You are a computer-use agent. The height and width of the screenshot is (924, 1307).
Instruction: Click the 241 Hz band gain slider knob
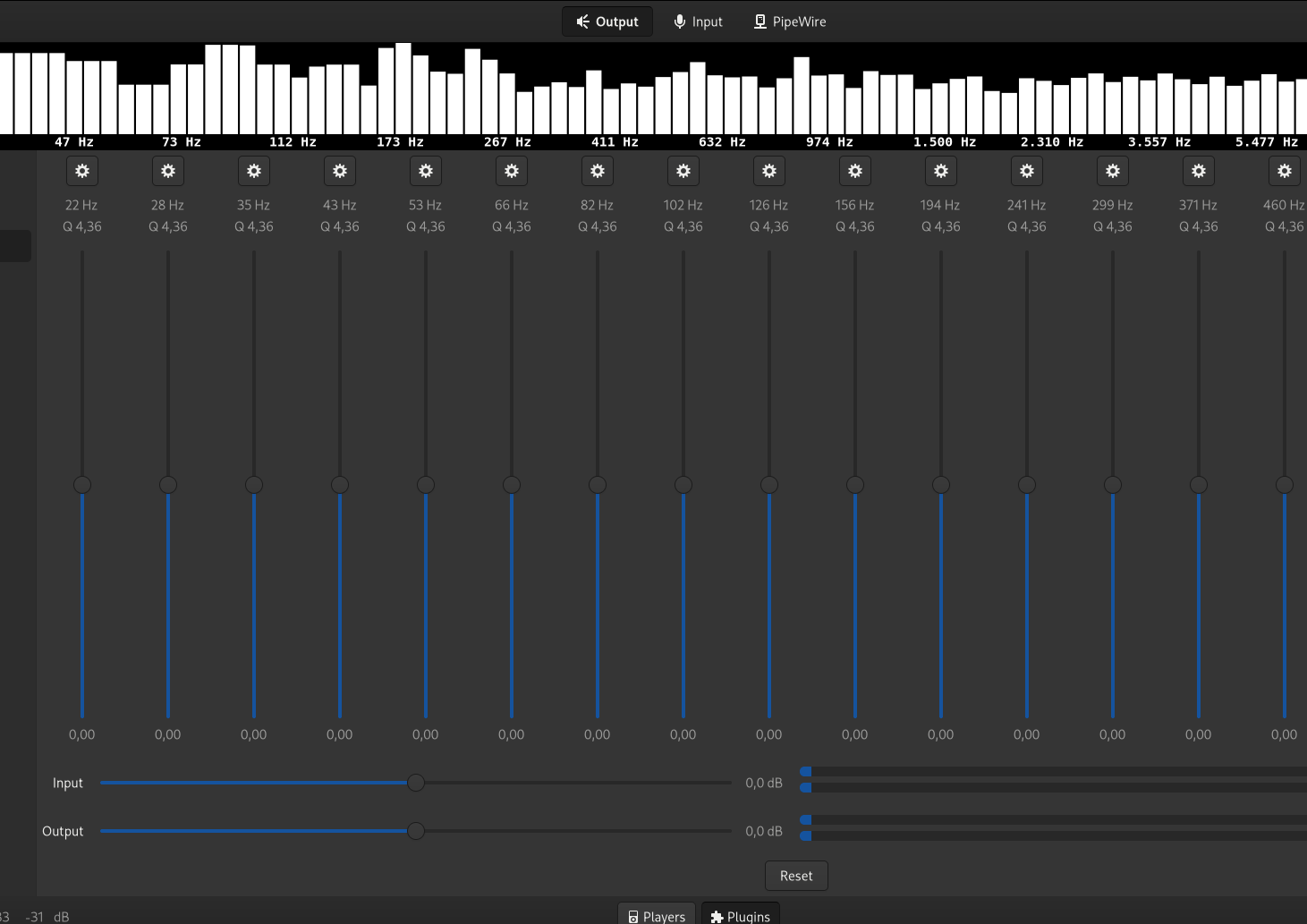1027,485
